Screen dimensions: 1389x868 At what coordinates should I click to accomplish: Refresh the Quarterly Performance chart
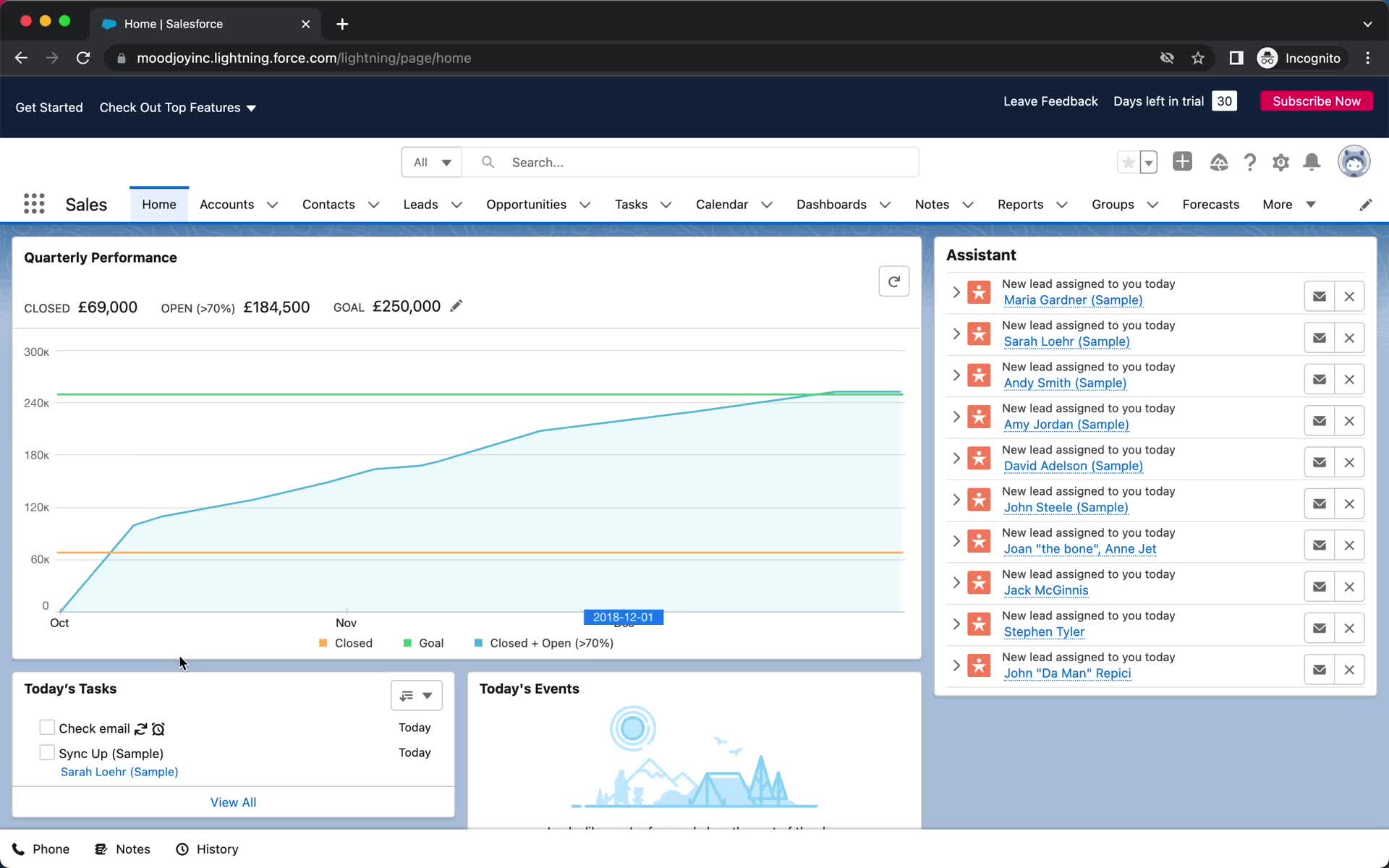[893, 281]
